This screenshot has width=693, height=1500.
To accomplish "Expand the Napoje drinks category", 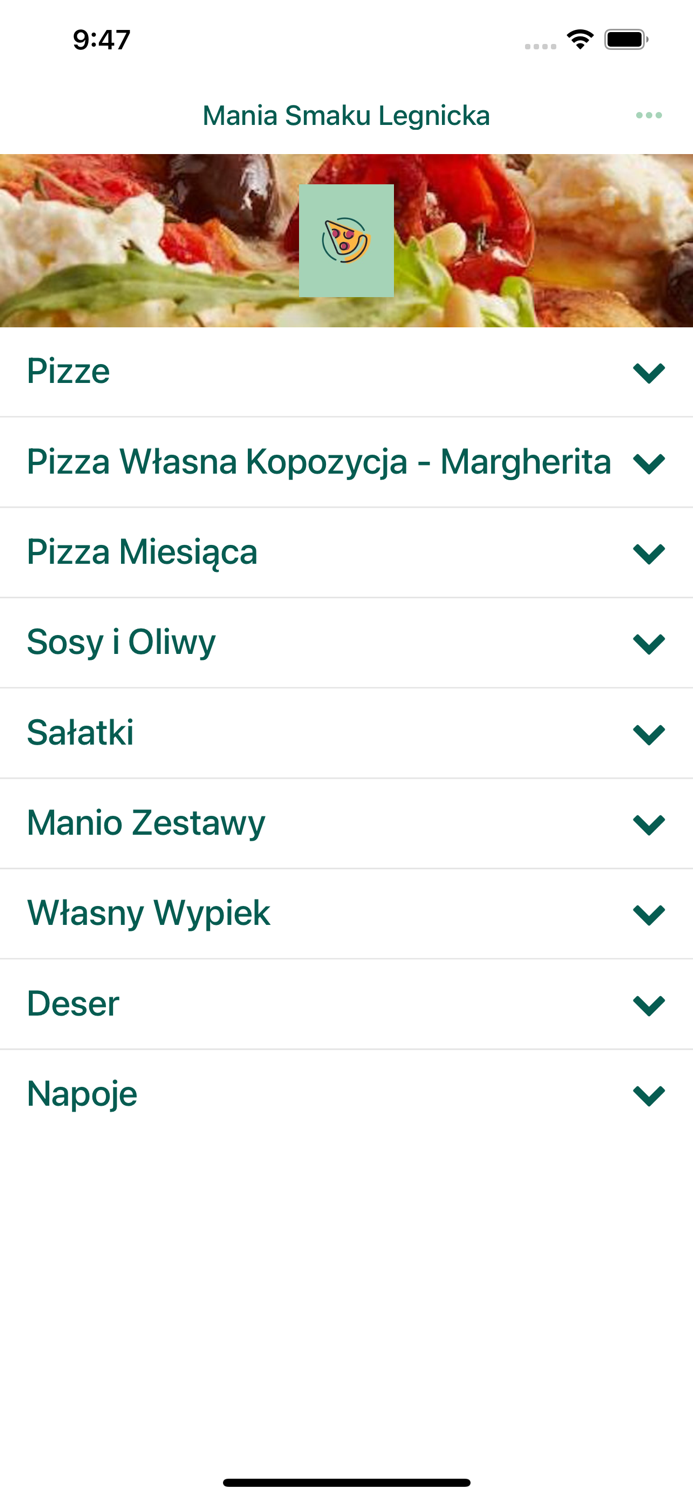I will [x=649, y=1094].
